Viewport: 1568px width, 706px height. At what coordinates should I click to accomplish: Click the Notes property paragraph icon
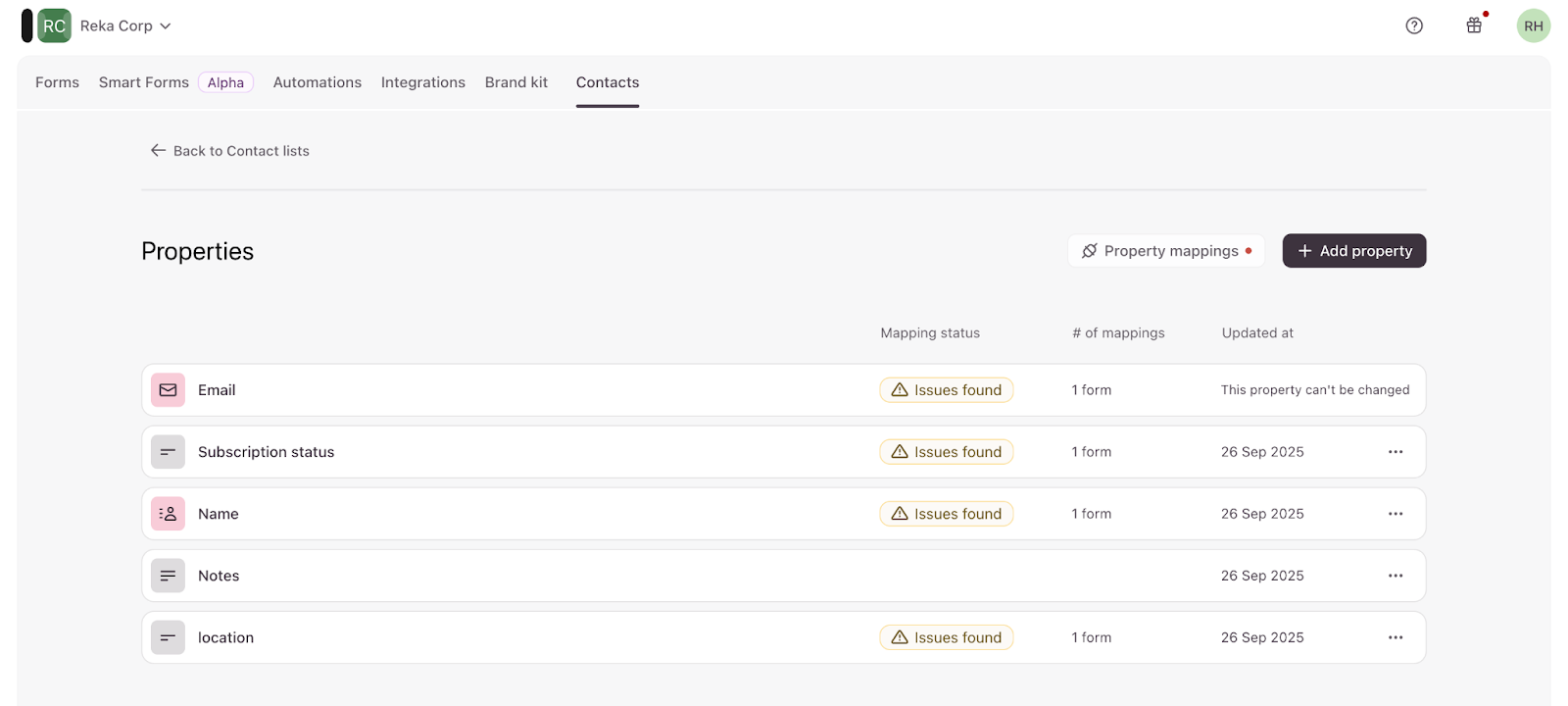coord(168,576)
